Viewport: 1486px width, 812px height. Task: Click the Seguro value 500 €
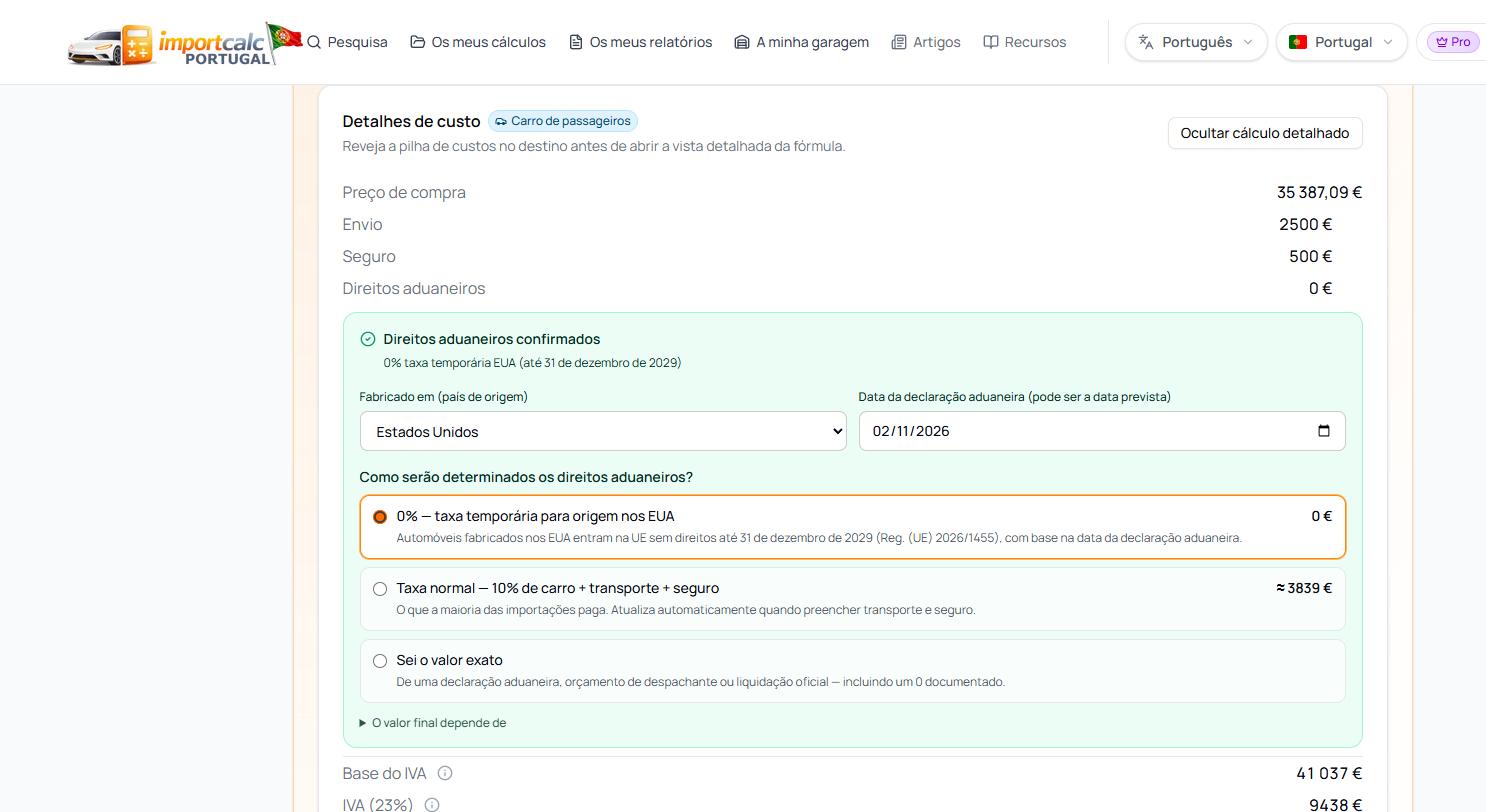(1311, 256)
